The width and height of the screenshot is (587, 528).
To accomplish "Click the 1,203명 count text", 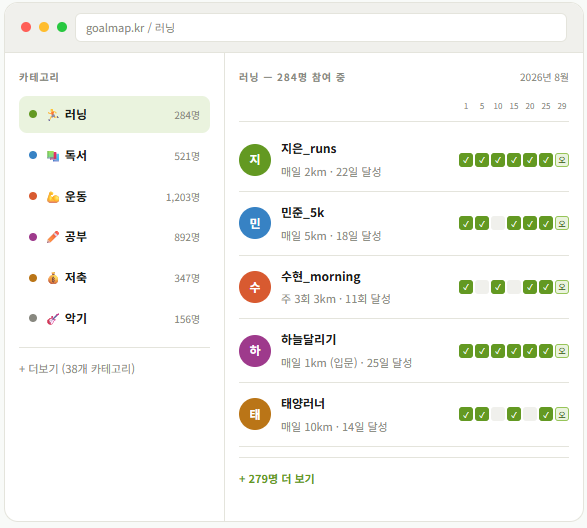I will [x=183, y=197].
